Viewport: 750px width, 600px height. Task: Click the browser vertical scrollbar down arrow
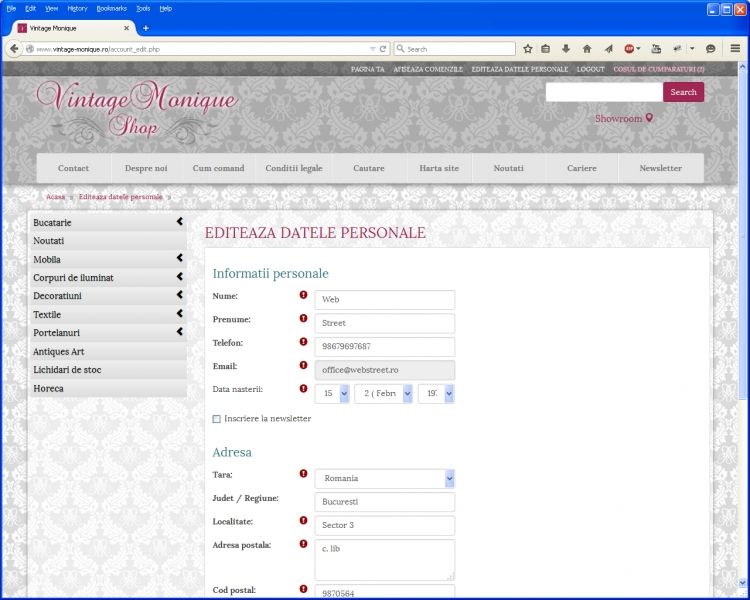(742, 582)
